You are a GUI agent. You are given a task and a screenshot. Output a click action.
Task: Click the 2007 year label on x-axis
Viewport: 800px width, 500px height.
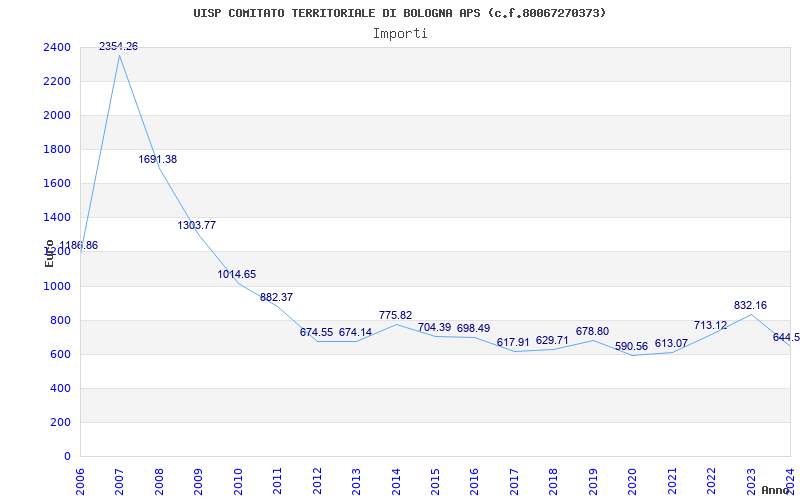coord(119,483)
